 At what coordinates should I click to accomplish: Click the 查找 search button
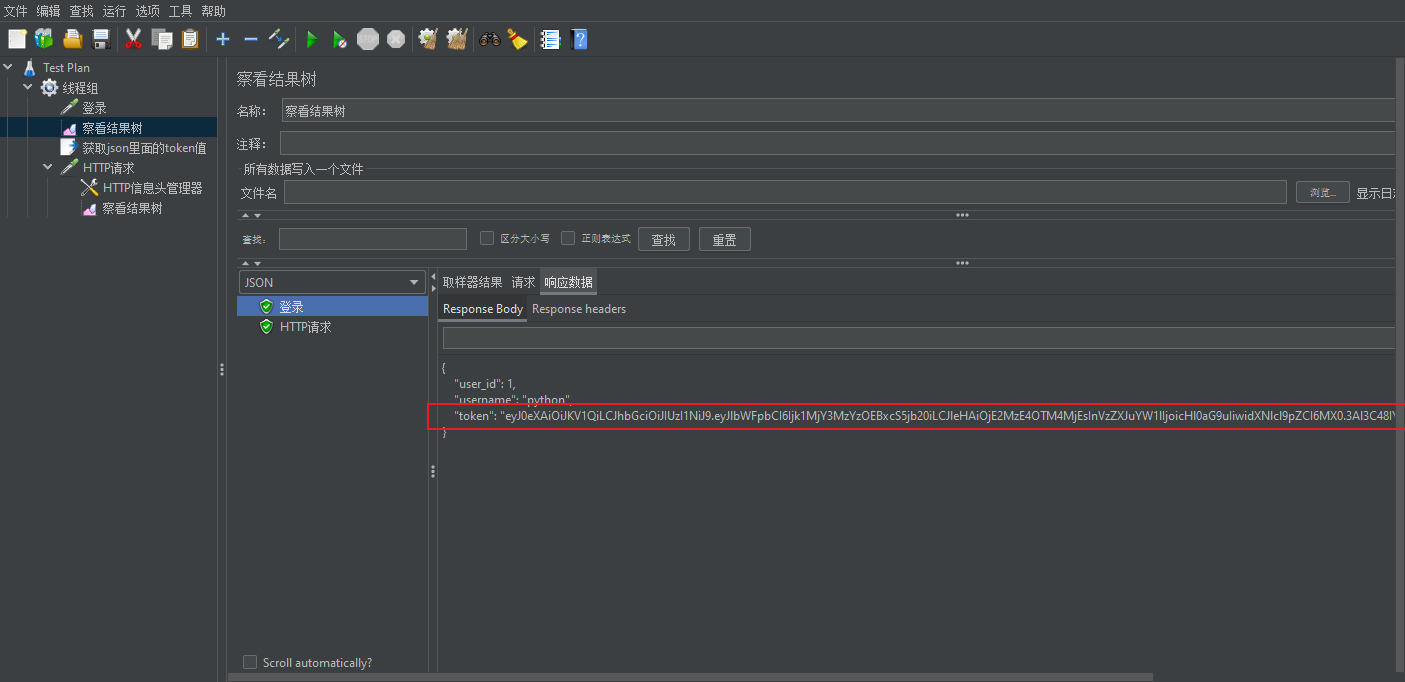pos(663,238)
